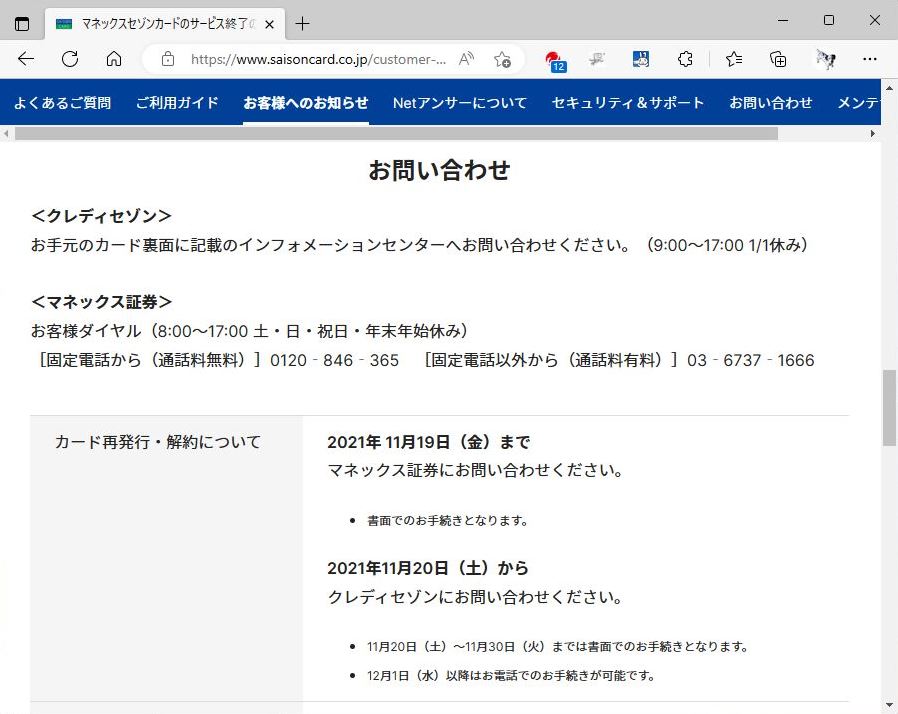Click the ＜マネックス証券＞ heading
The image size is (898, 714).
102,302
